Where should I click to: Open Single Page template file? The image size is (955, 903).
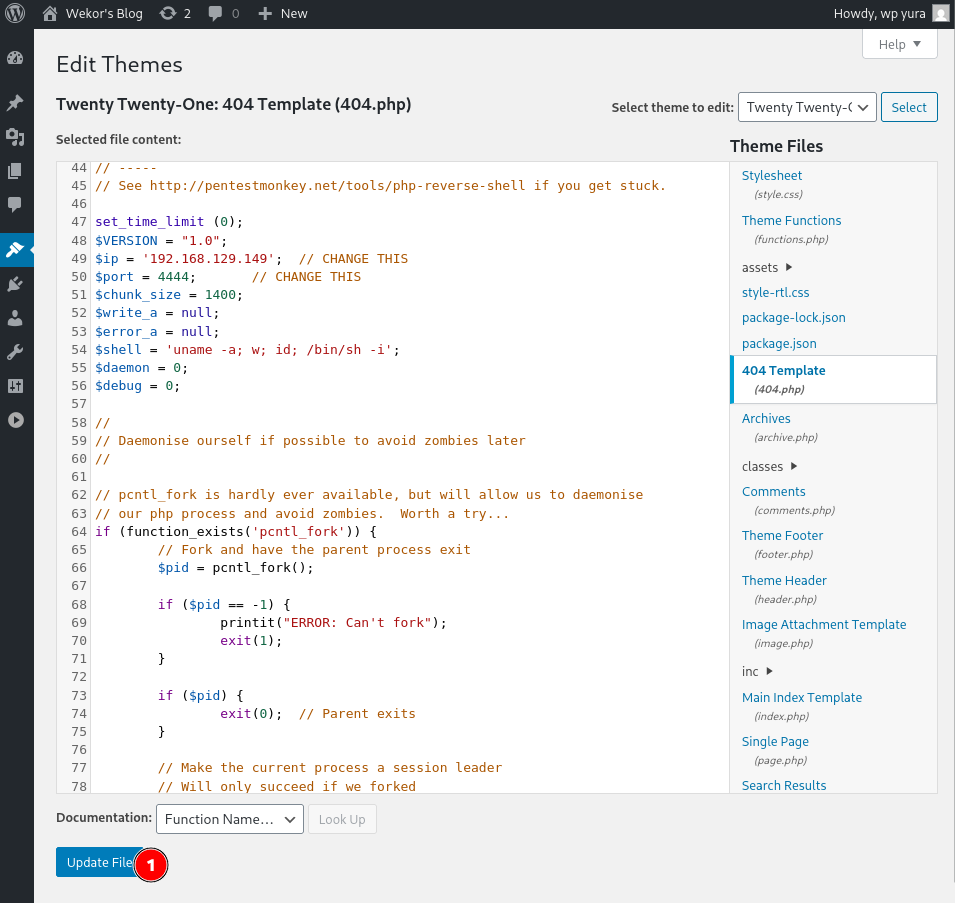tap(775, 742)
